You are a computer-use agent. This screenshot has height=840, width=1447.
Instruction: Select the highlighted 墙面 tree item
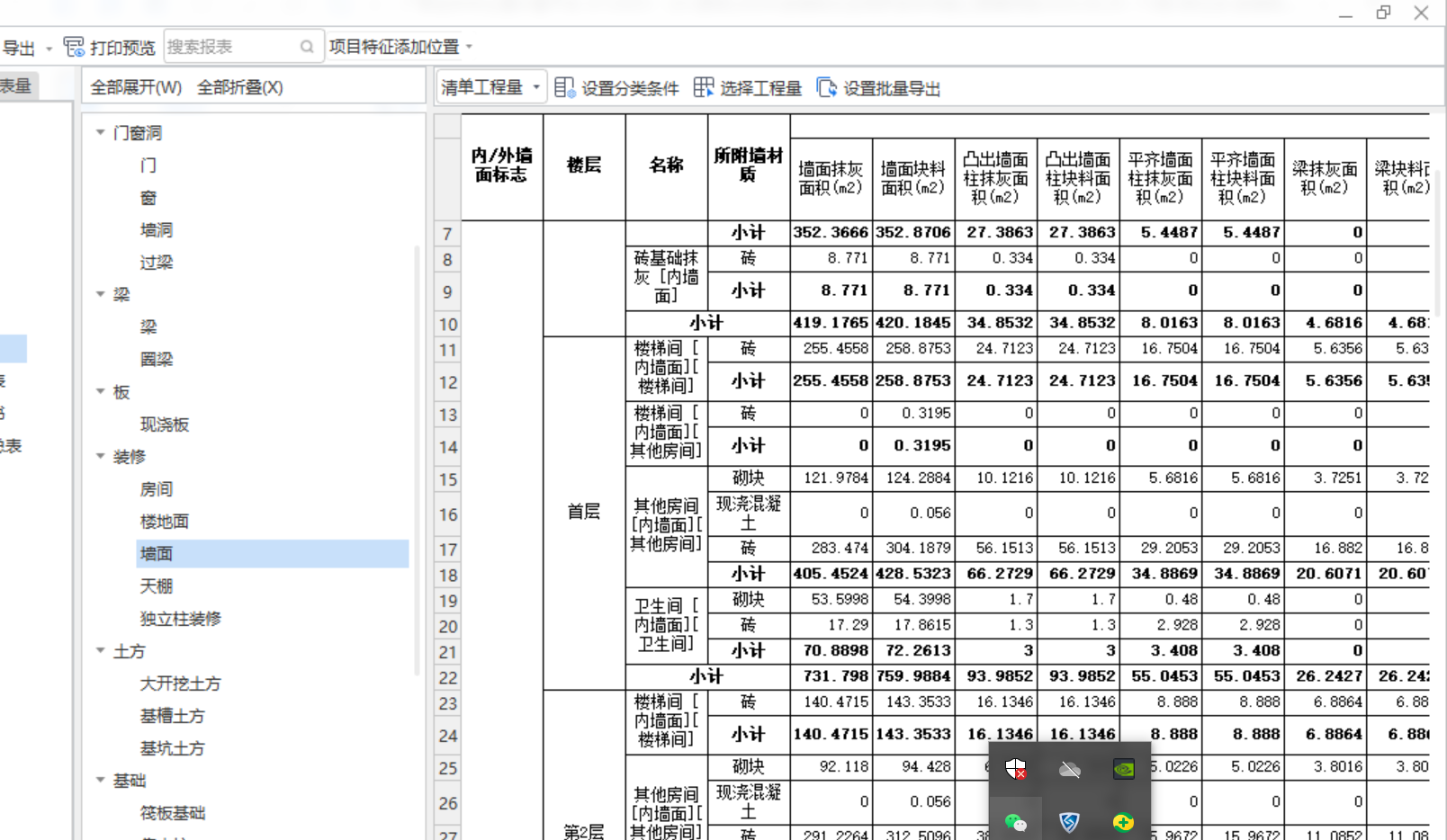pos(273,554)
